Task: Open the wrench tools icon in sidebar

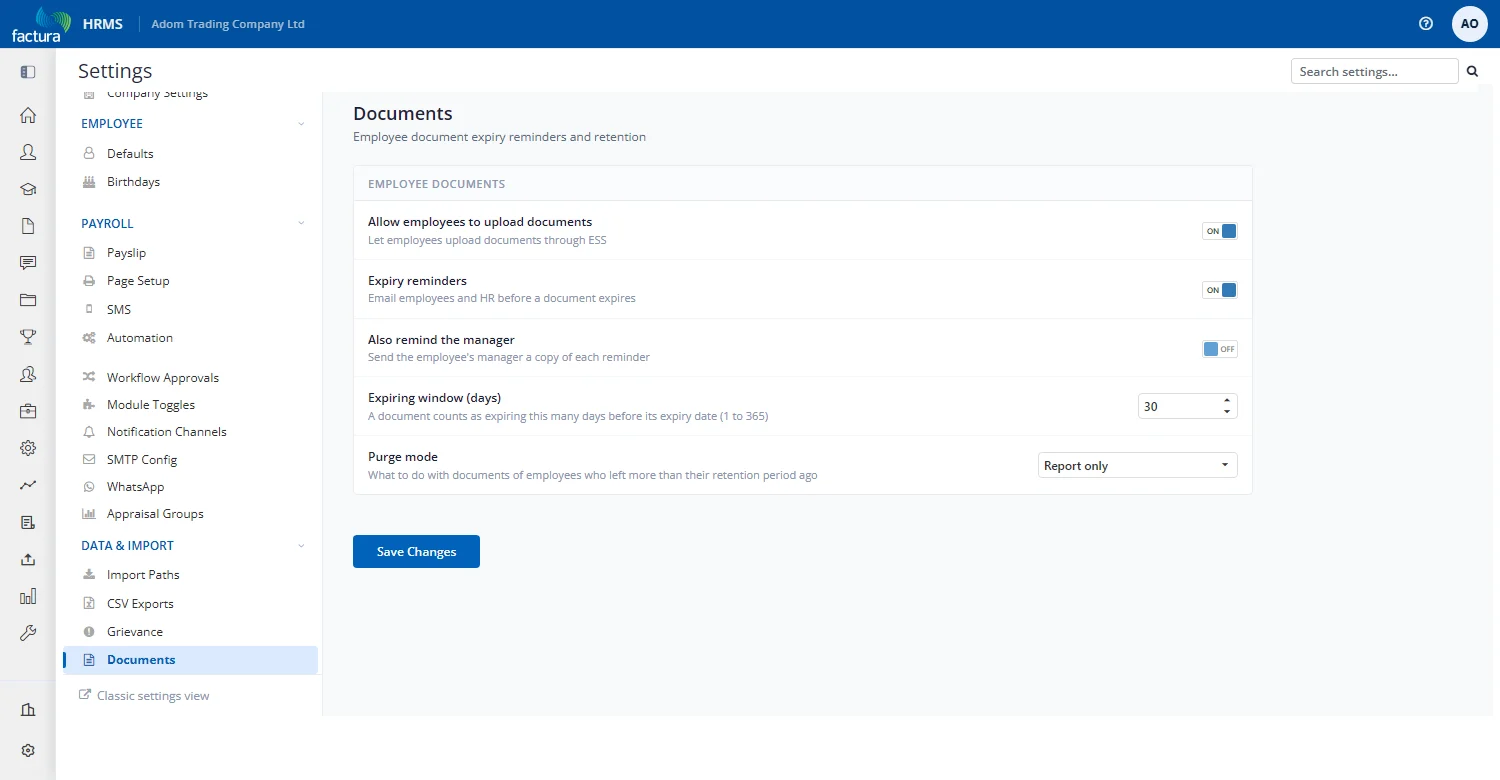Action: pyautogui.click(x=28, y=633)
